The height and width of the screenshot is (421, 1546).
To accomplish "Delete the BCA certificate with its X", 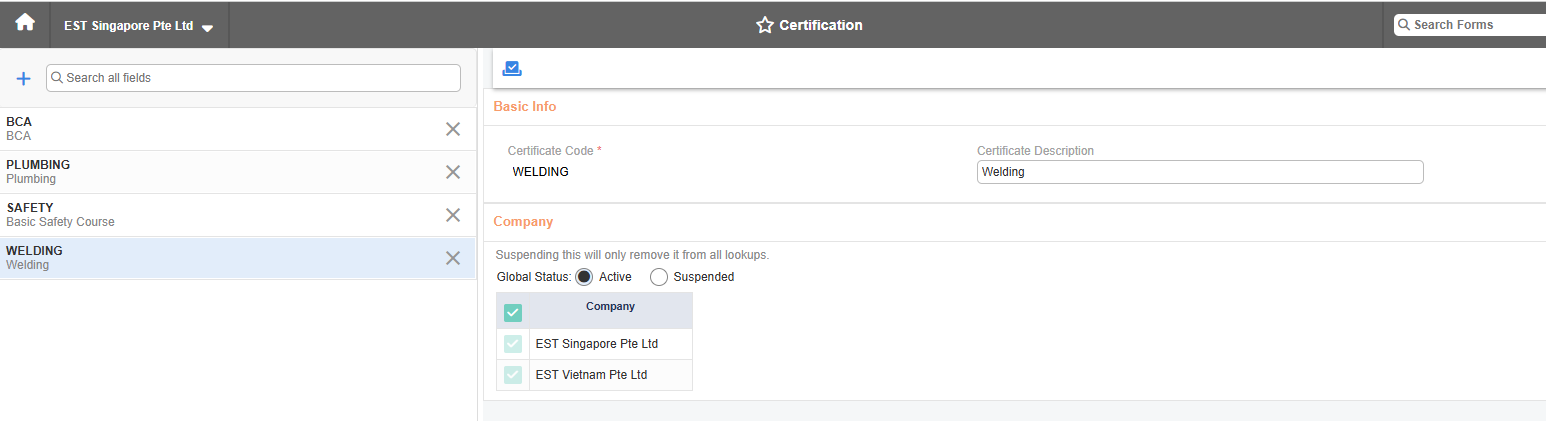I will tap(452, 129).
